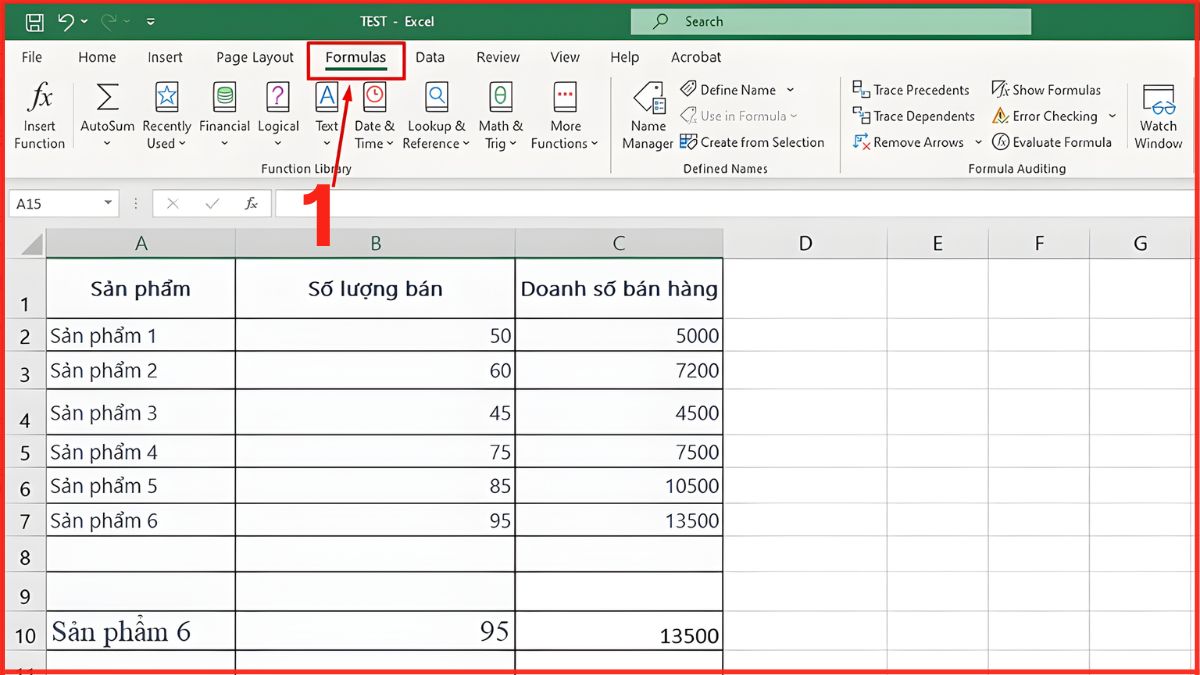Screen dimensions: 1200x675
Task: Expand the Remove Arrows dropdown arrow
Action: click(x=977, y=142)
